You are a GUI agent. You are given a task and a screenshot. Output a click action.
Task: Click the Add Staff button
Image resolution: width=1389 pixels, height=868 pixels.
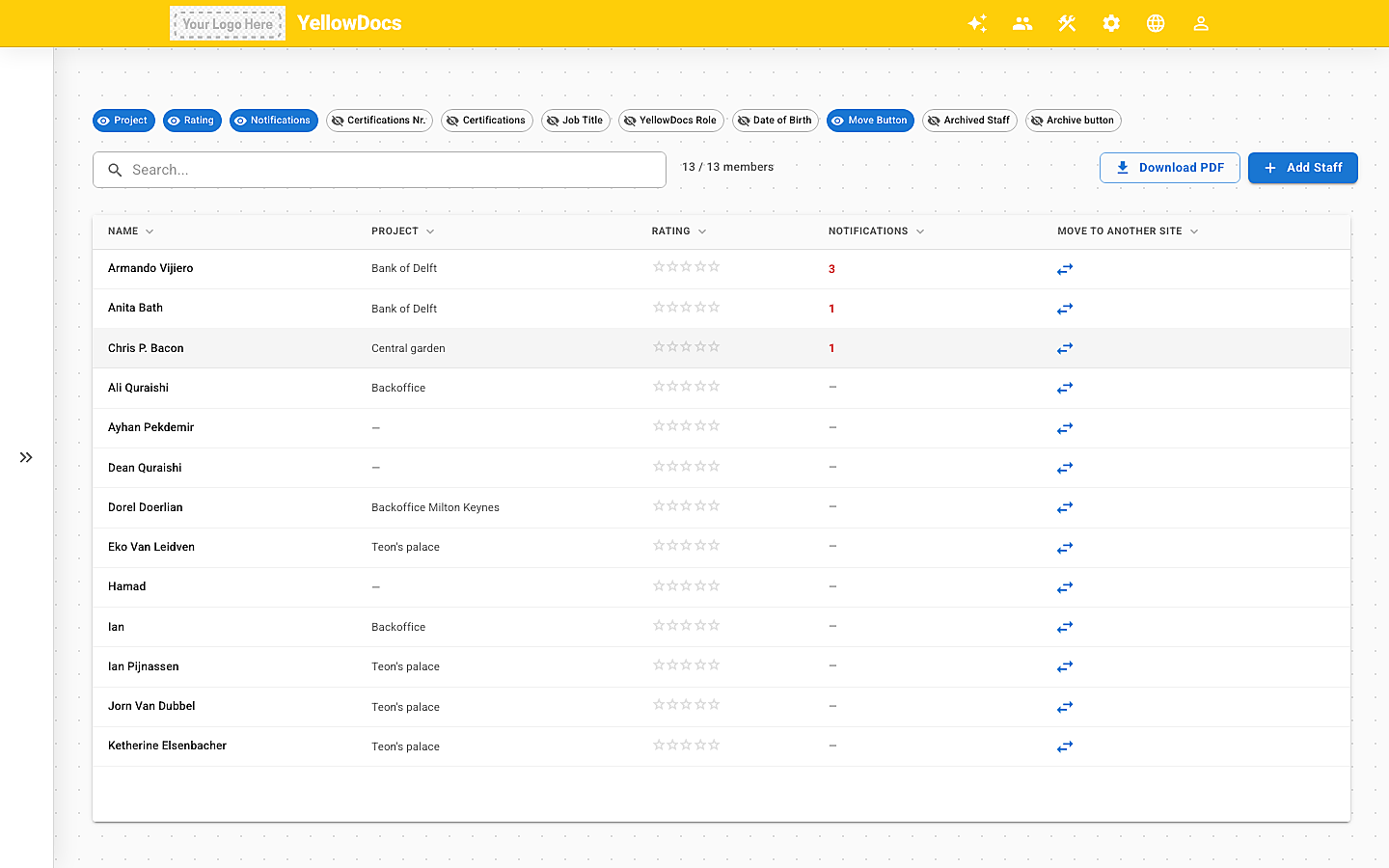[x=1303, y=168]
